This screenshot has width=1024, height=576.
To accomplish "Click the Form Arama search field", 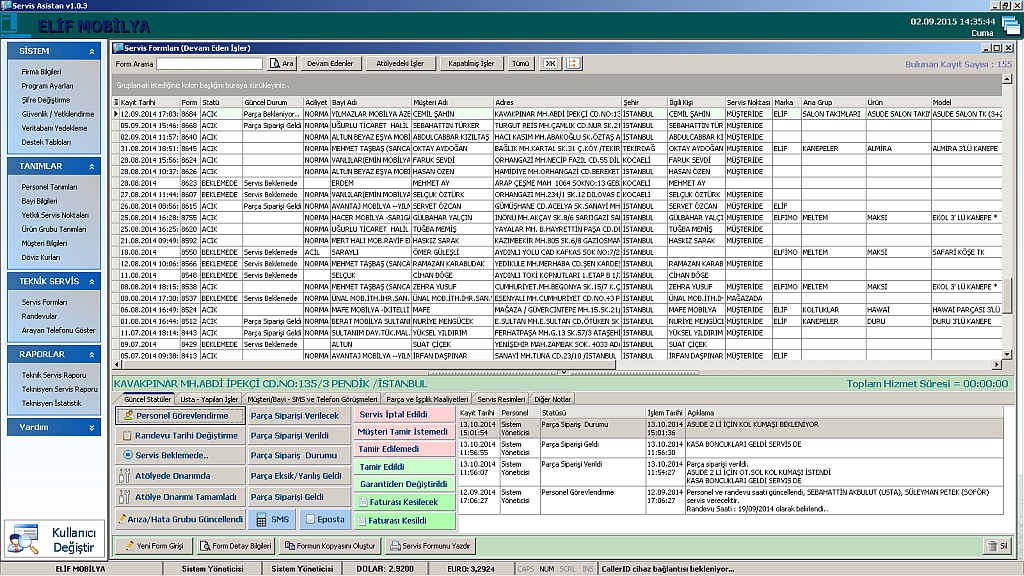I will [210, 63].
